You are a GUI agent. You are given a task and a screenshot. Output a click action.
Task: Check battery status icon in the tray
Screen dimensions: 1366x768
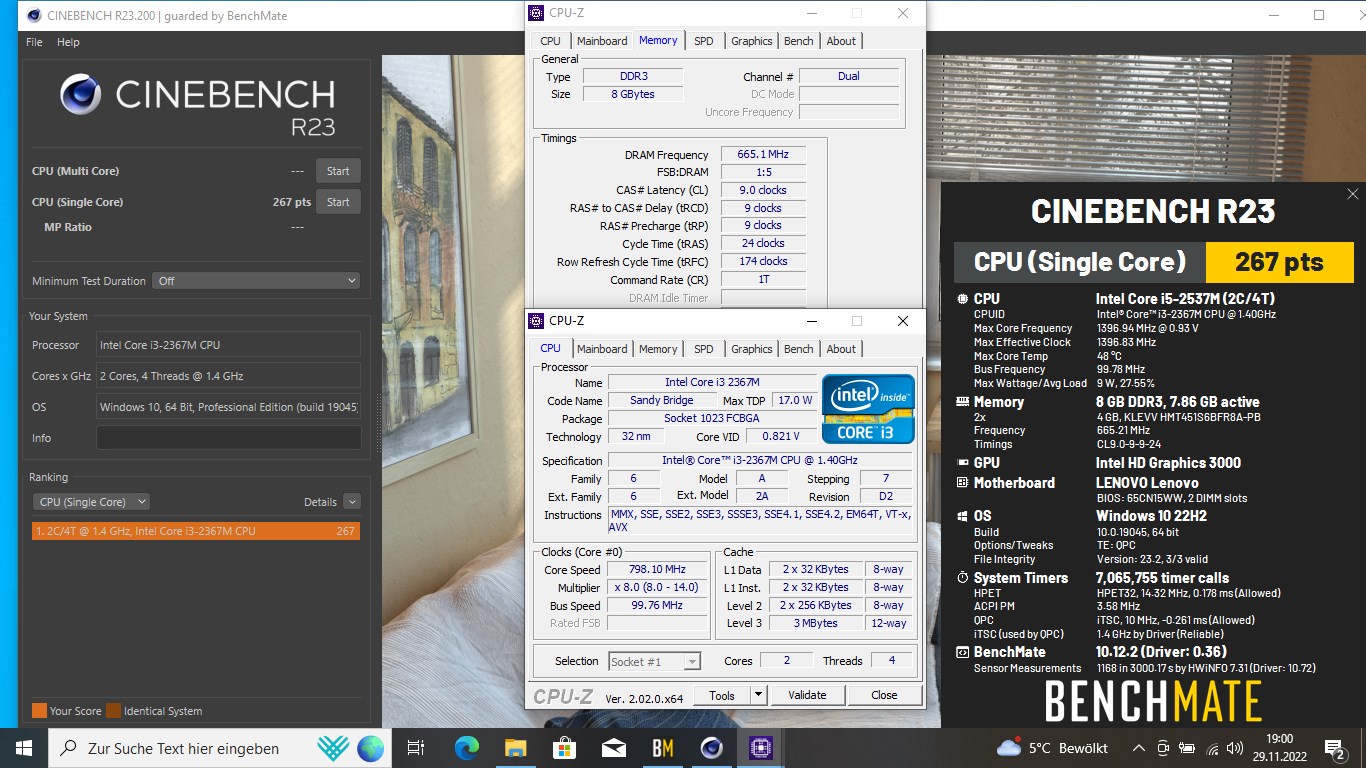pos(1187,748)
